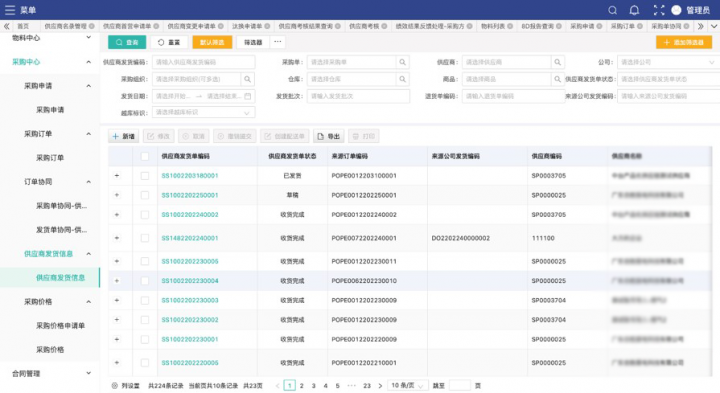Open the hamburger 菜单 icon
Image resolution: width=720 pixels, height=393 pixels.
10,10
